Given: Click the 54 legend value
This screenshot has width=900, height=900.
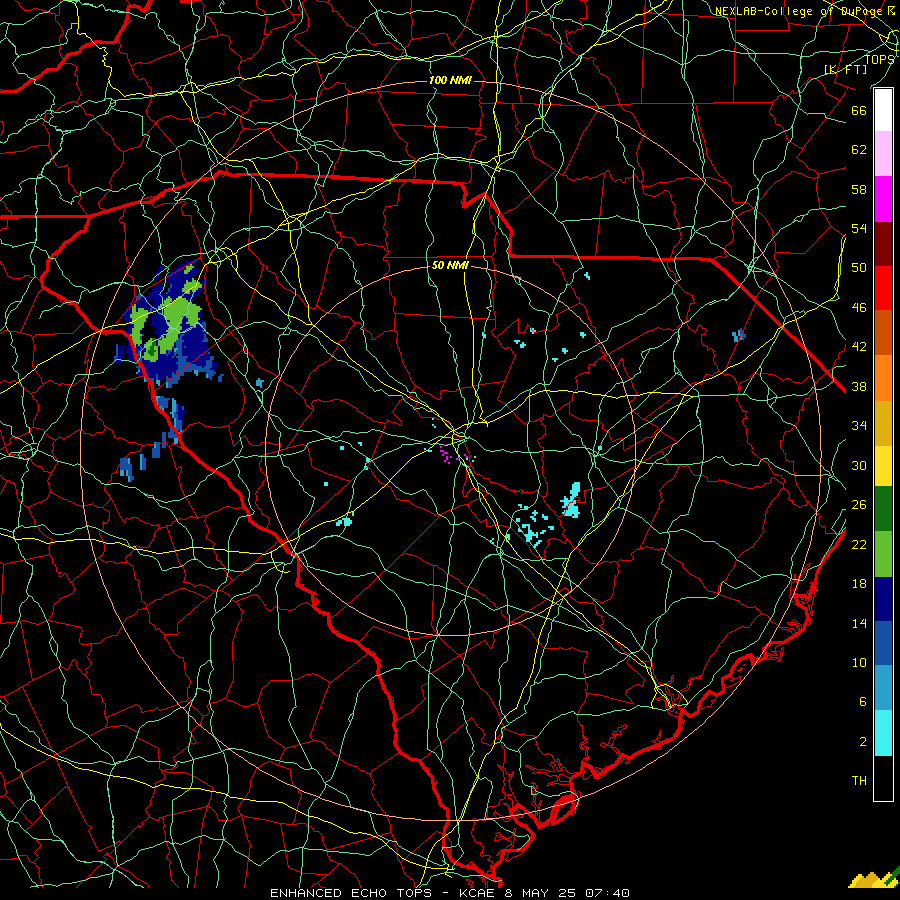Looking at the screenshot, I should pyautogui.click(x=859, y=228).
